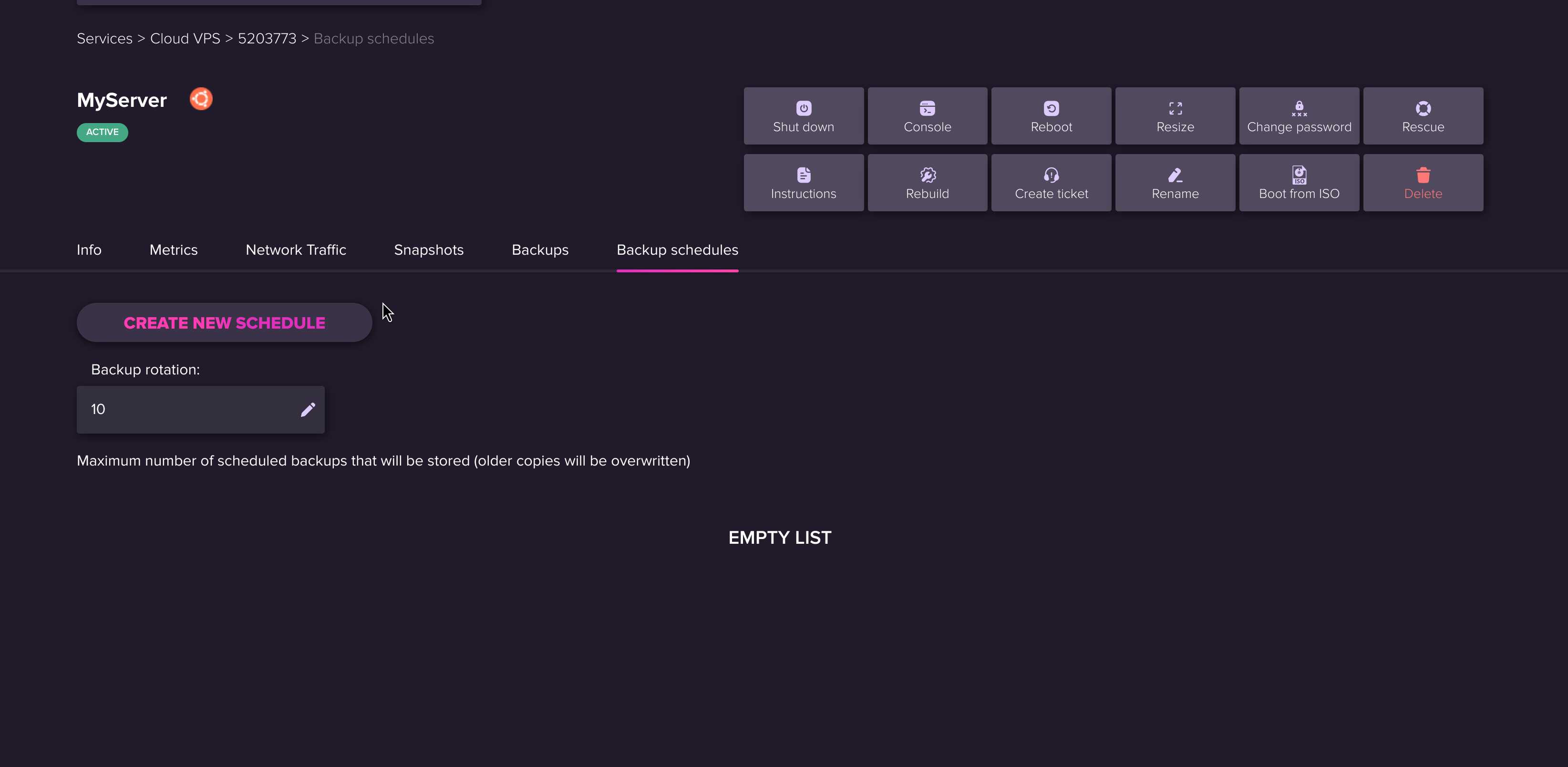Click the Instructions button
Image resolution: width=1568 pixels, height=767 pixels.
point(804,182)
